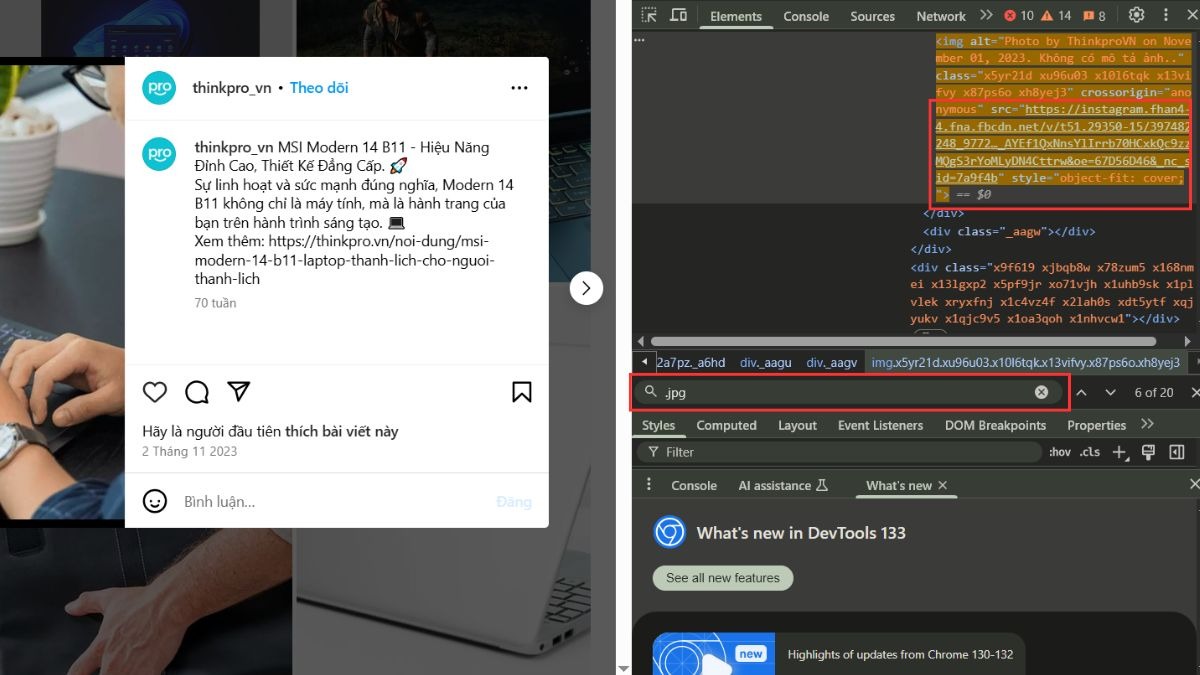The width and height of the screenshot is (1200, 675).
Task: Save the post with the bookmark icon
Action: pos(522,392)
